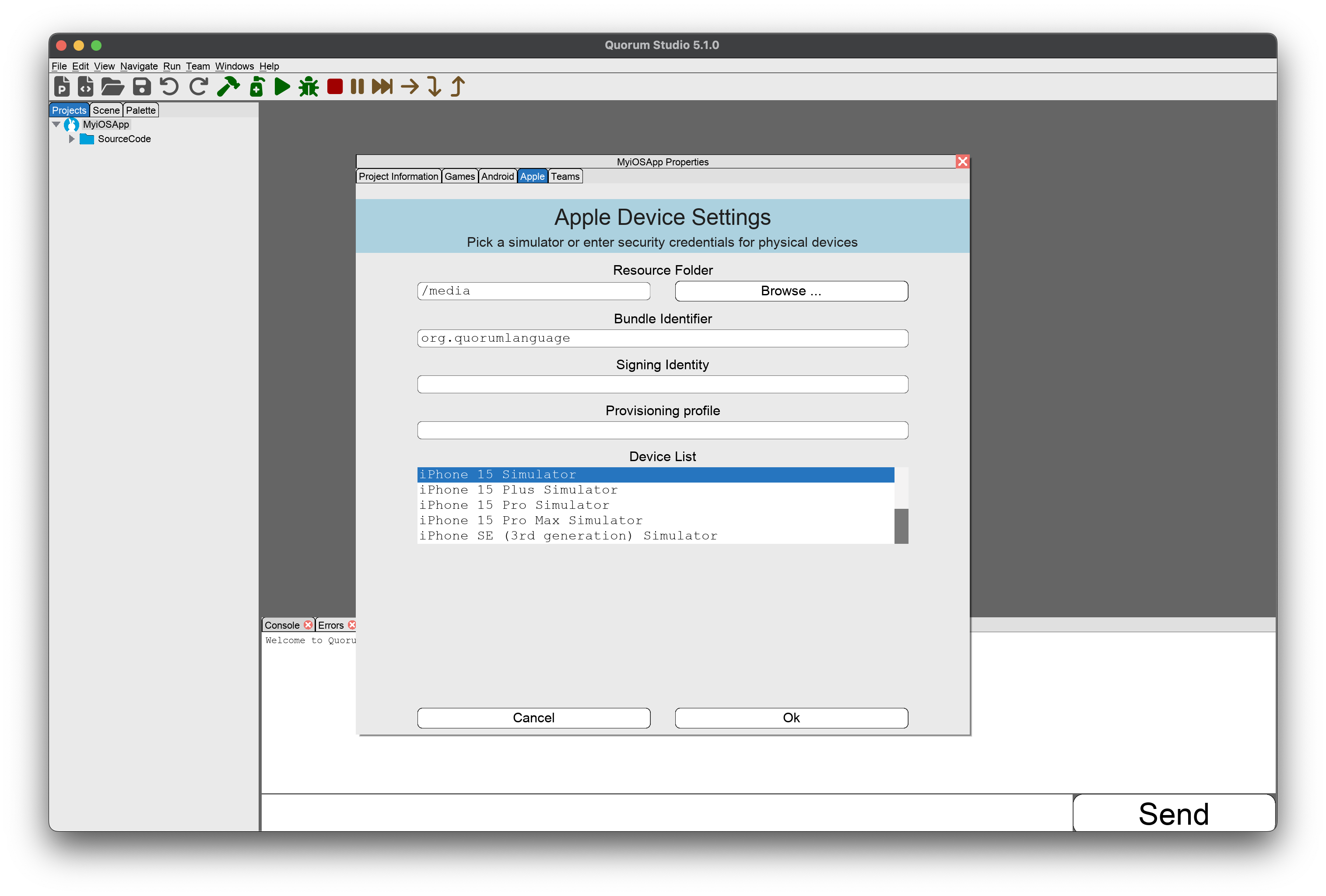Click the Signing Identity text field
This screenshot has width=1326, height=896.
663,385
